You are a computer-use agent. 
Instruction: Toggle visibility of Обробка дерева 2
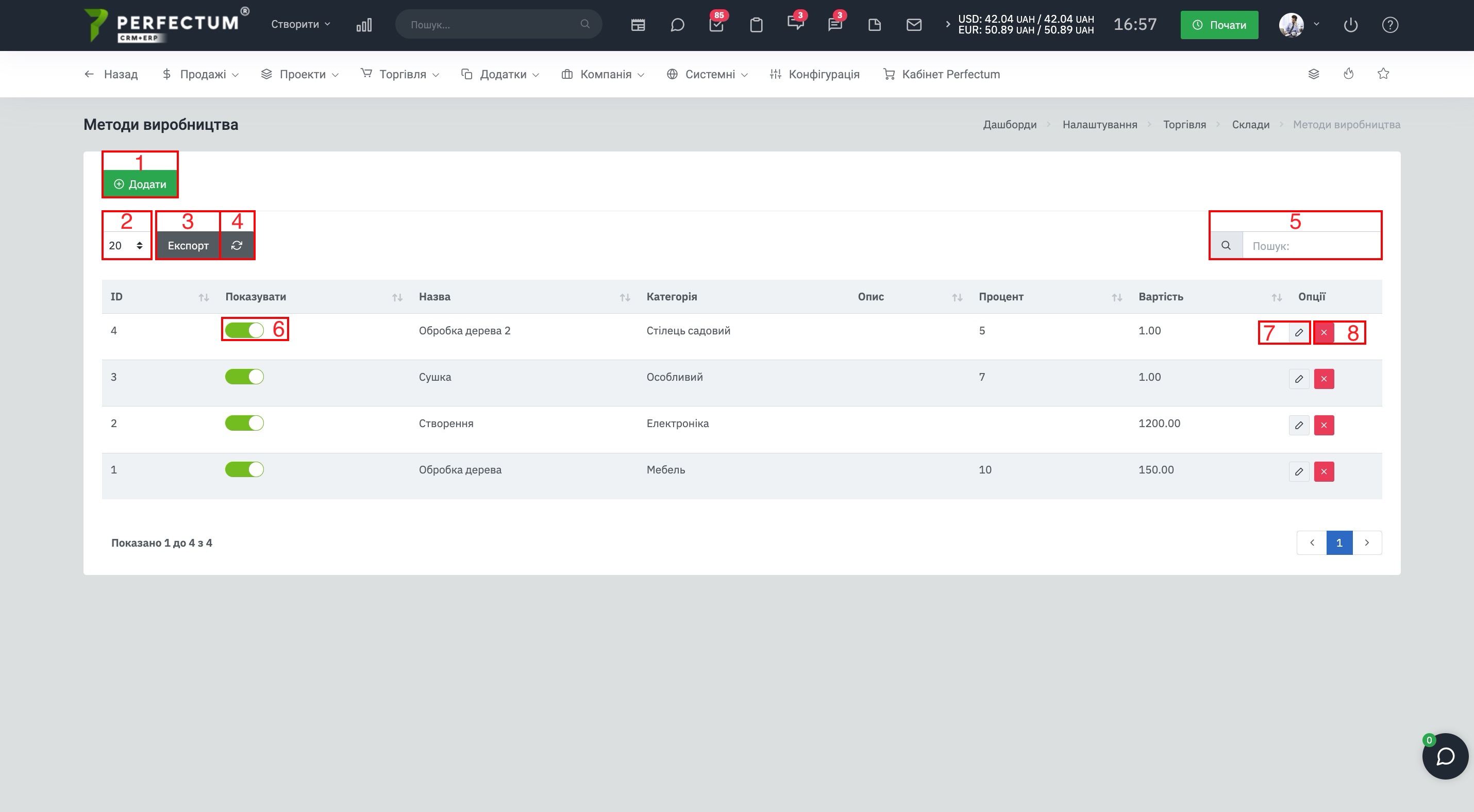click(244, 330)
